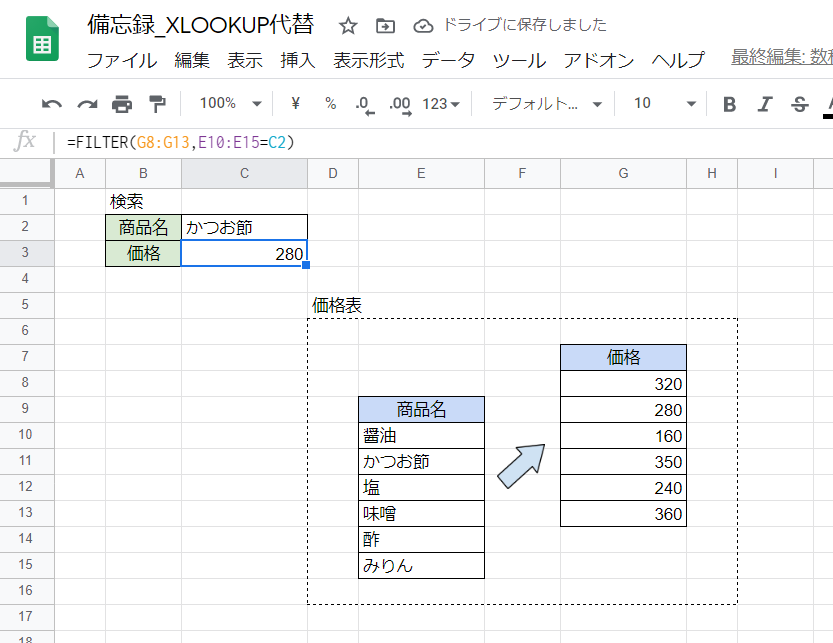Select the price cell 160
Viewport: 833px width, 643px height.
point(623,436)
